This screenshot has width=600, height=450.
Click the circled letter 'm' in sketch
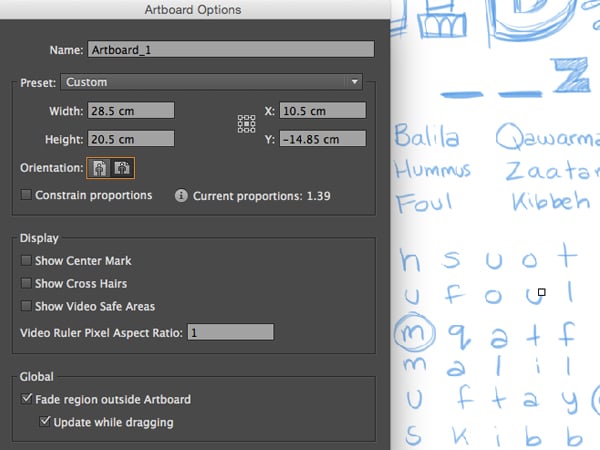[x=414, y=332]
